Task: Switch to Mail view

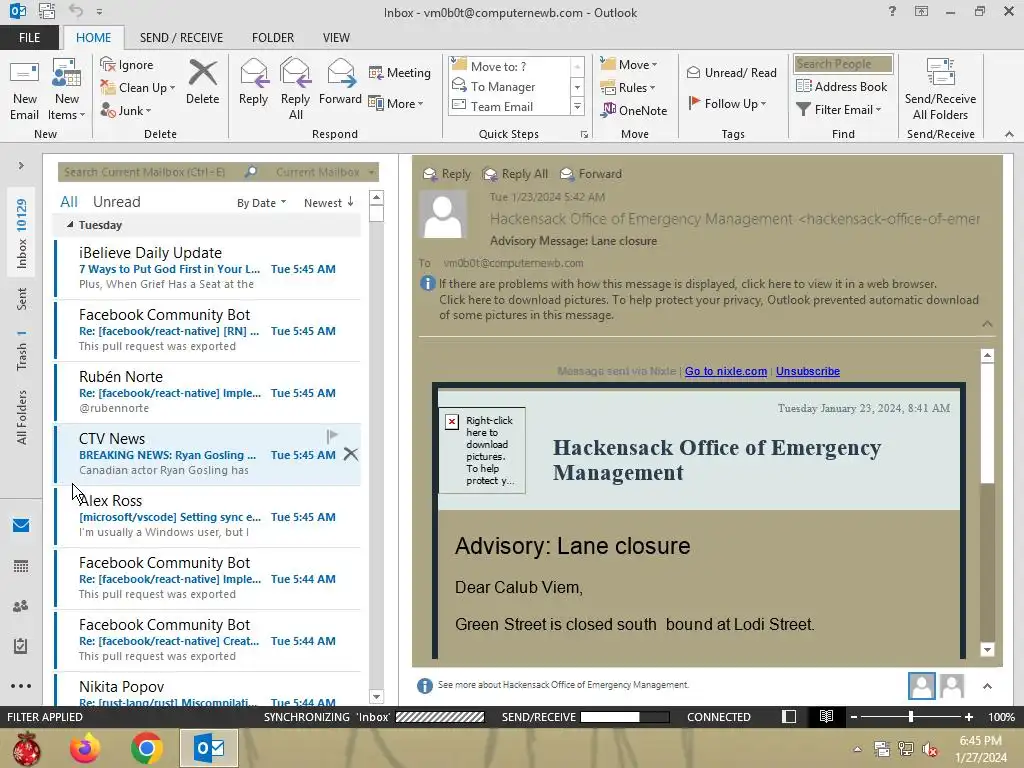Action: click(21, 526)
